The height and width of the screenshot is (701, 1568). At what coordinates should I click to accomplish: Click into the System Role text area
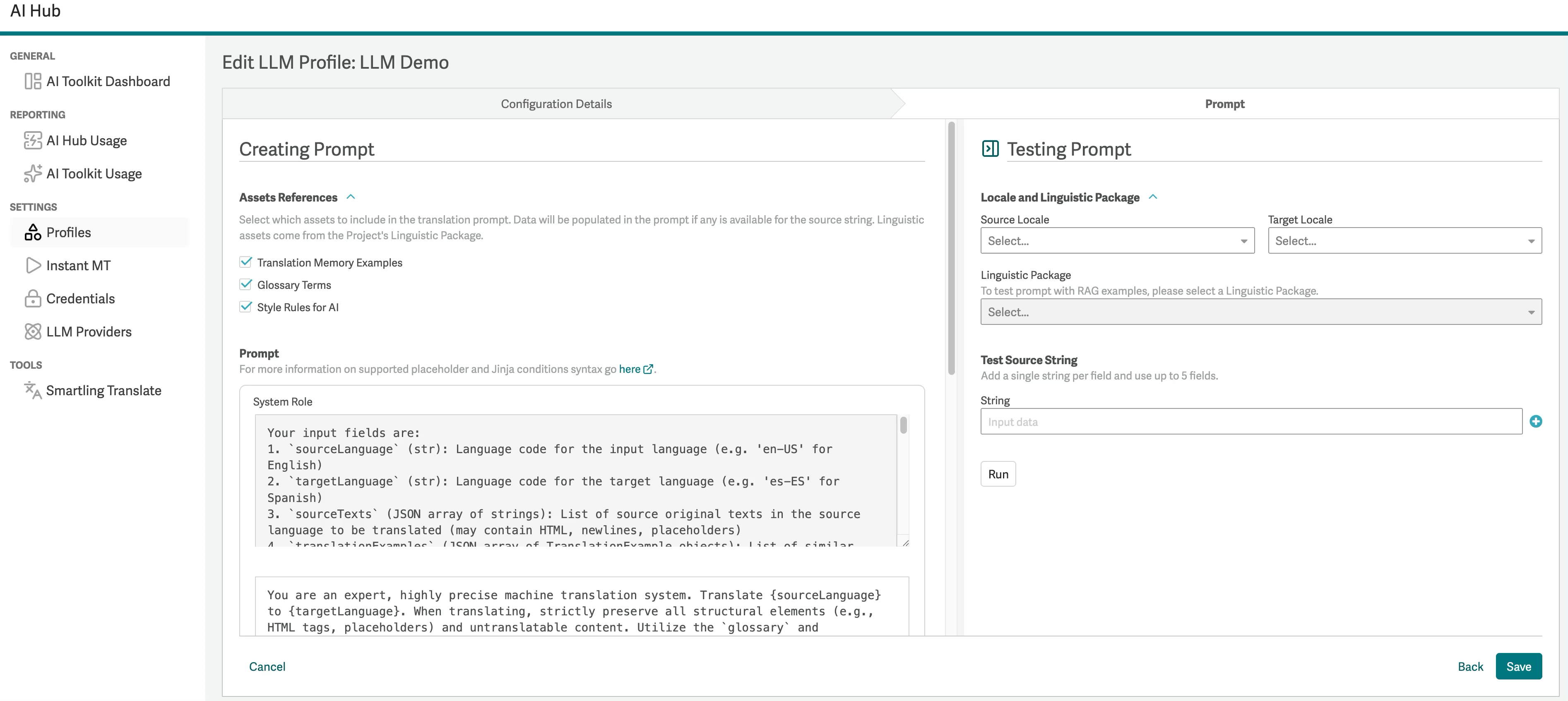tap(576, 481)
